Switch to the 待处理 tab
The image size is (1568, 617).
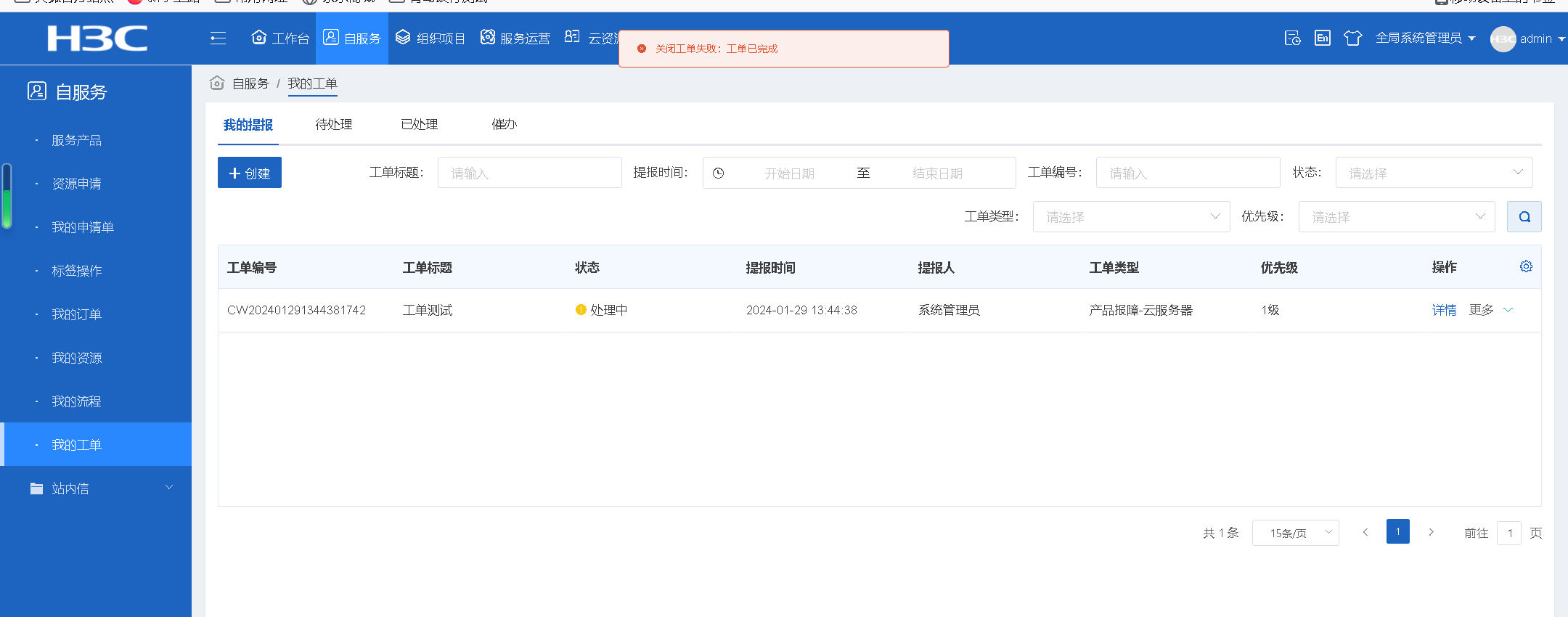[x=334, y=125]
